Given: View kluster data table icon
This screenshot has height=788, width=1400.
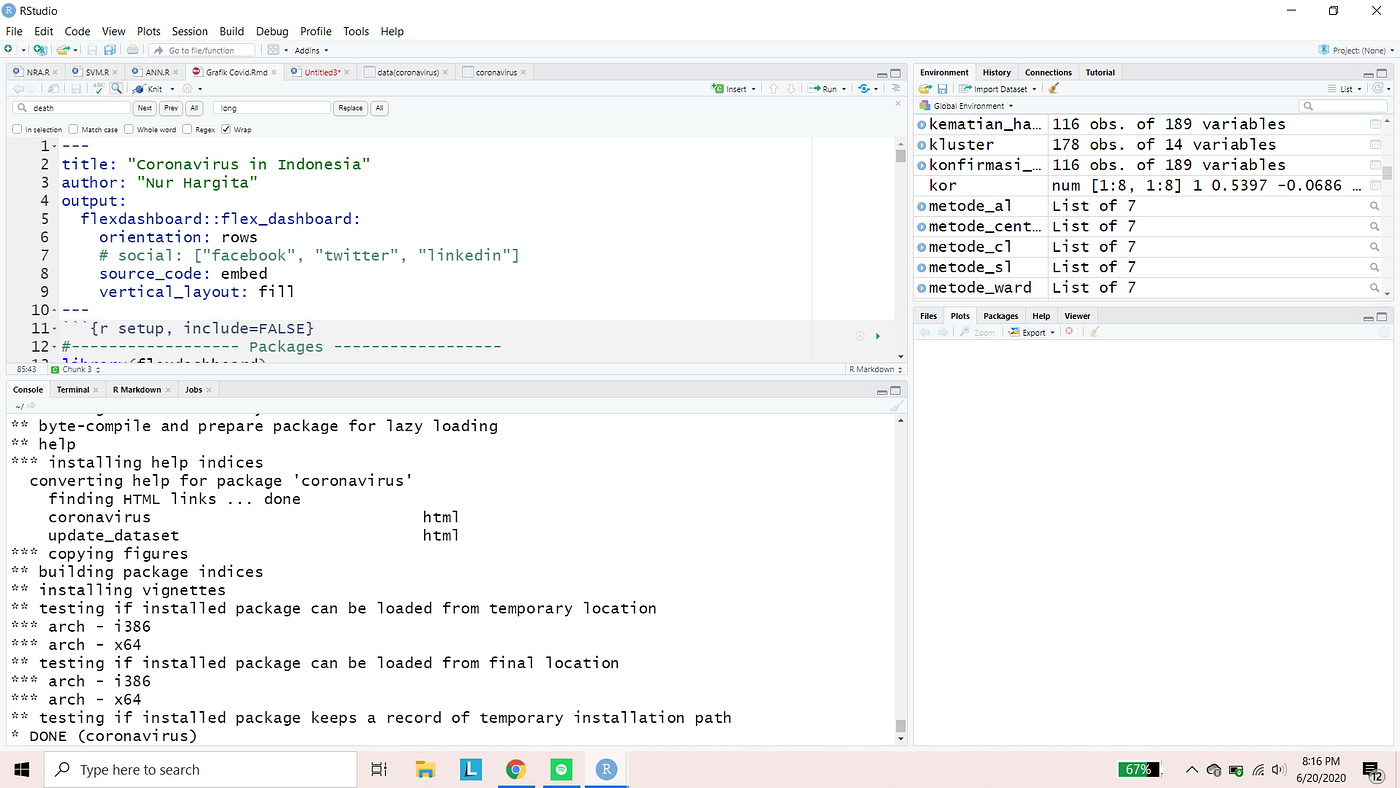Looking at the screenshot, I should [1375, 145].
